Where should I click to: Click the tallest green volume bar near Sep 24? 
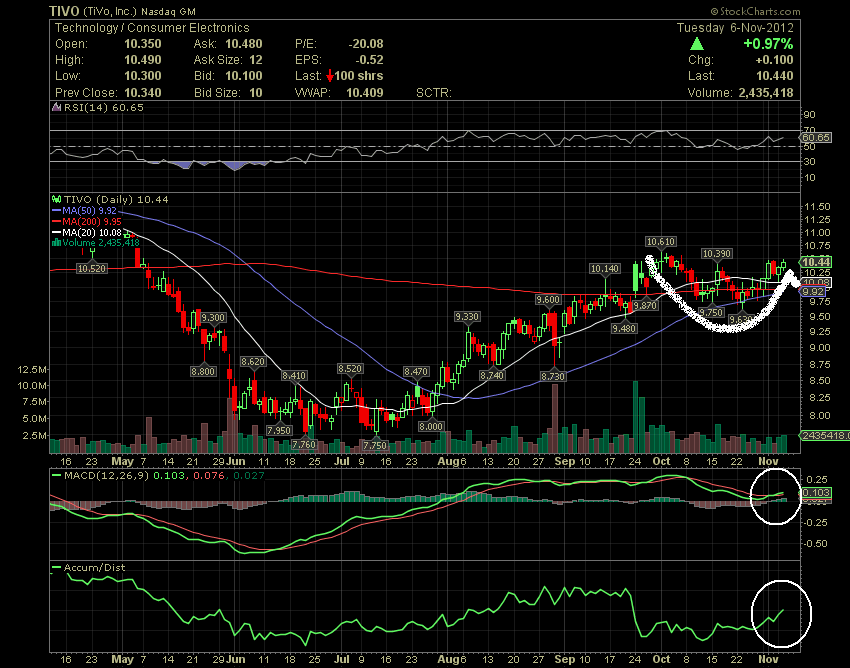(x=635, y=416)
